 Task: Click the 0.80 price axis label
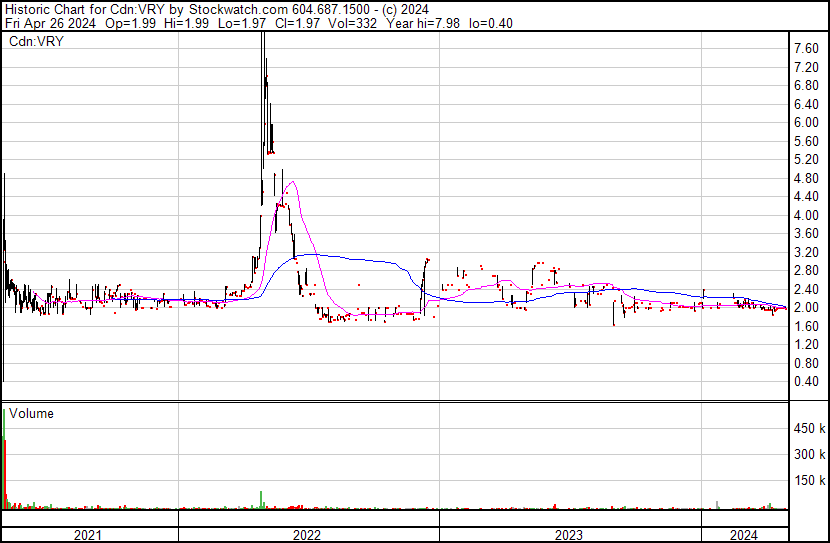point(806,363)
